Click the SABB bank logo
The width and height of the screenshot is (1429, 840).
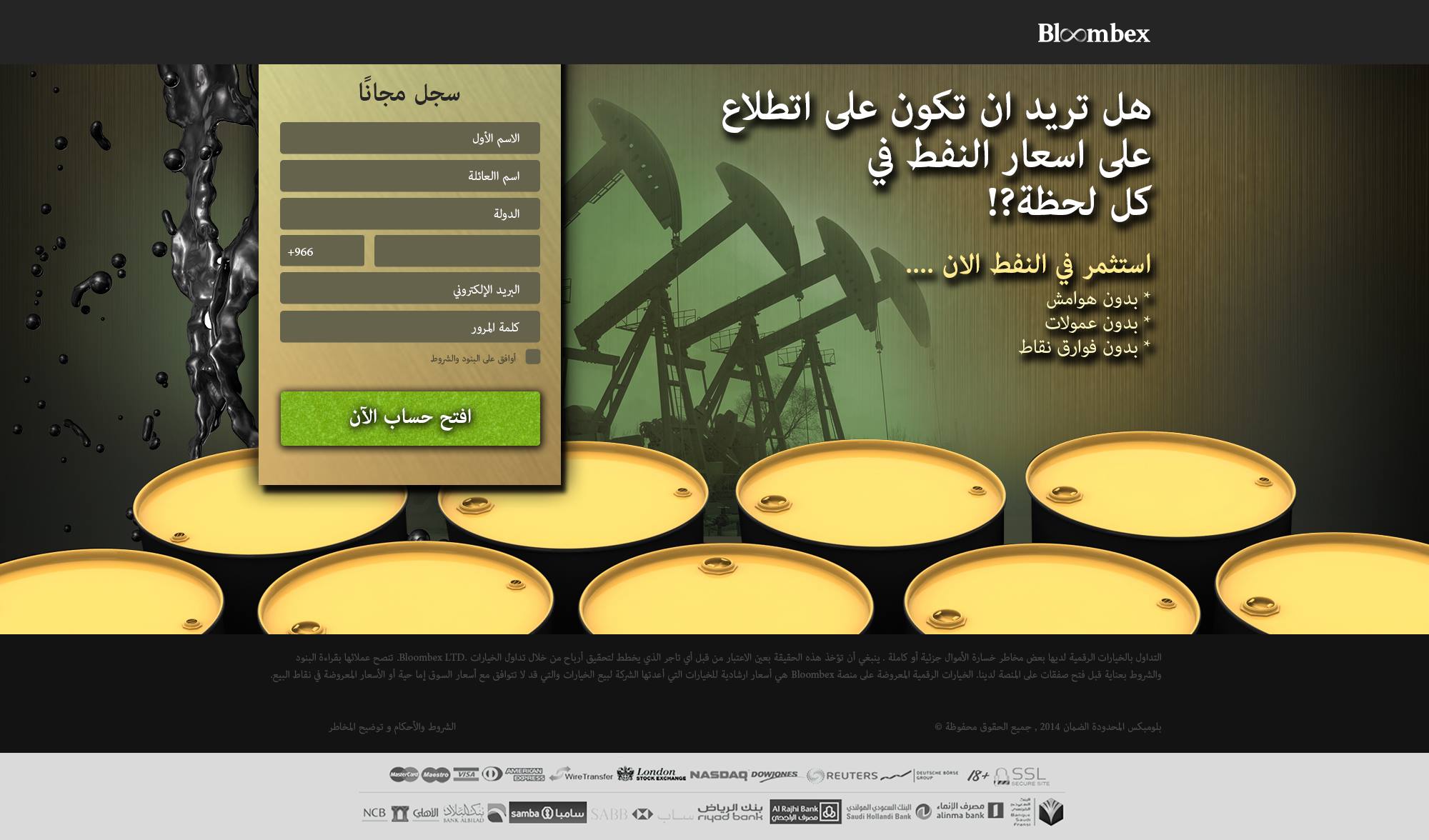pyautogui.click(x=642, y=814)
